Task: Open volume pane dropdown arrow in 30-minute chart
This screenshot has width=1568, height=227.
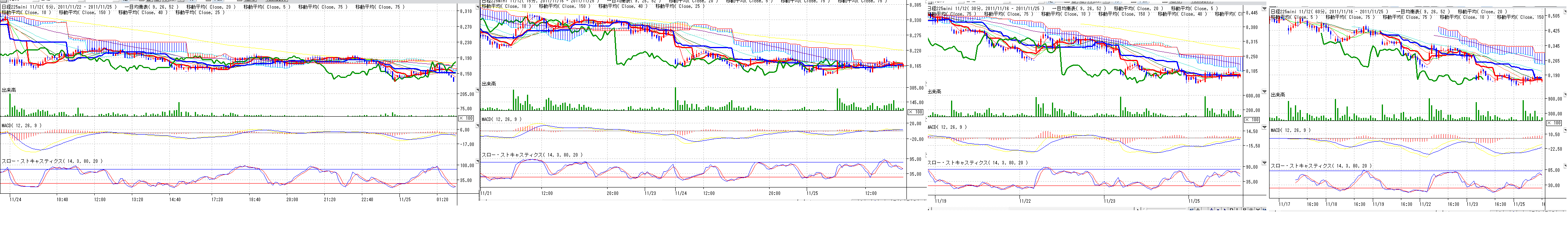Action: click(1264, 92)
